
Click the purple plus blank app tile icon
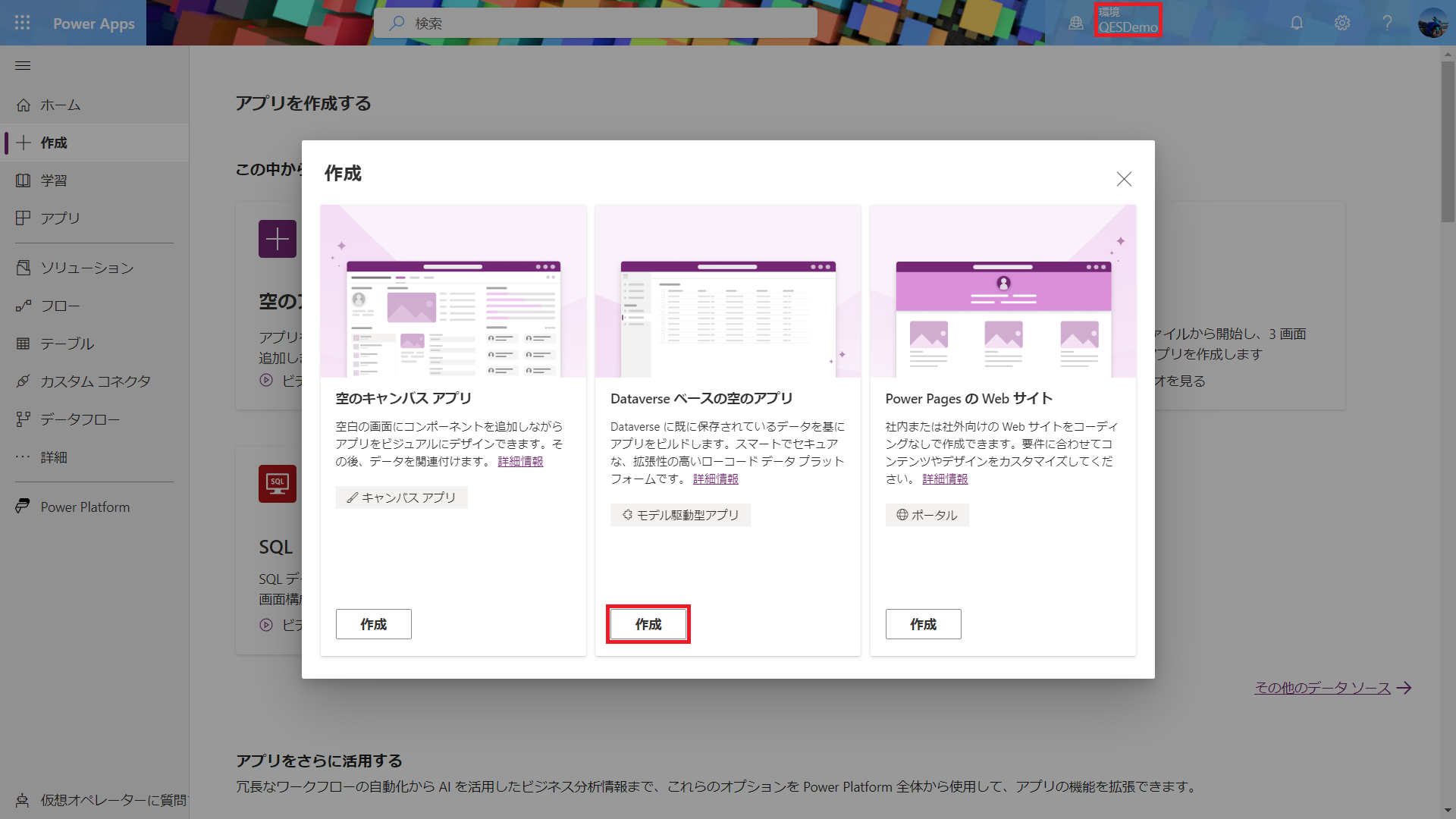(278, 239)
